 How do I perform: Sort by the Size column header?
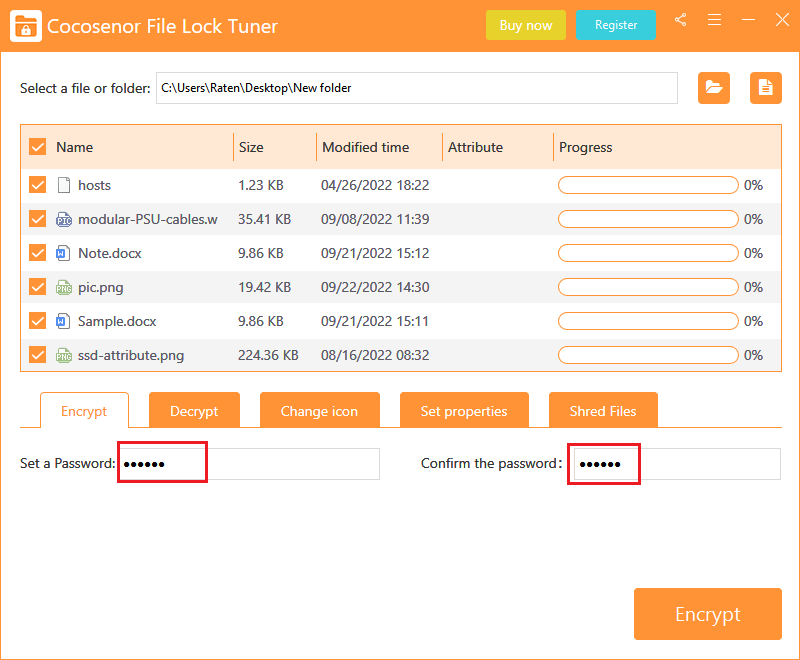pos(252,147)
